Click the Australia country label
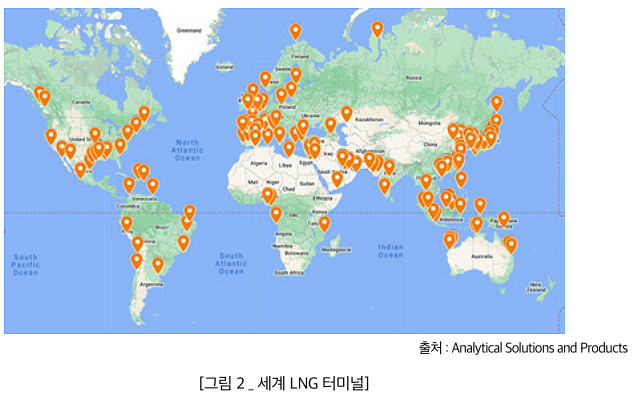Screen dimensions: 635x397 tap(482, 256)
